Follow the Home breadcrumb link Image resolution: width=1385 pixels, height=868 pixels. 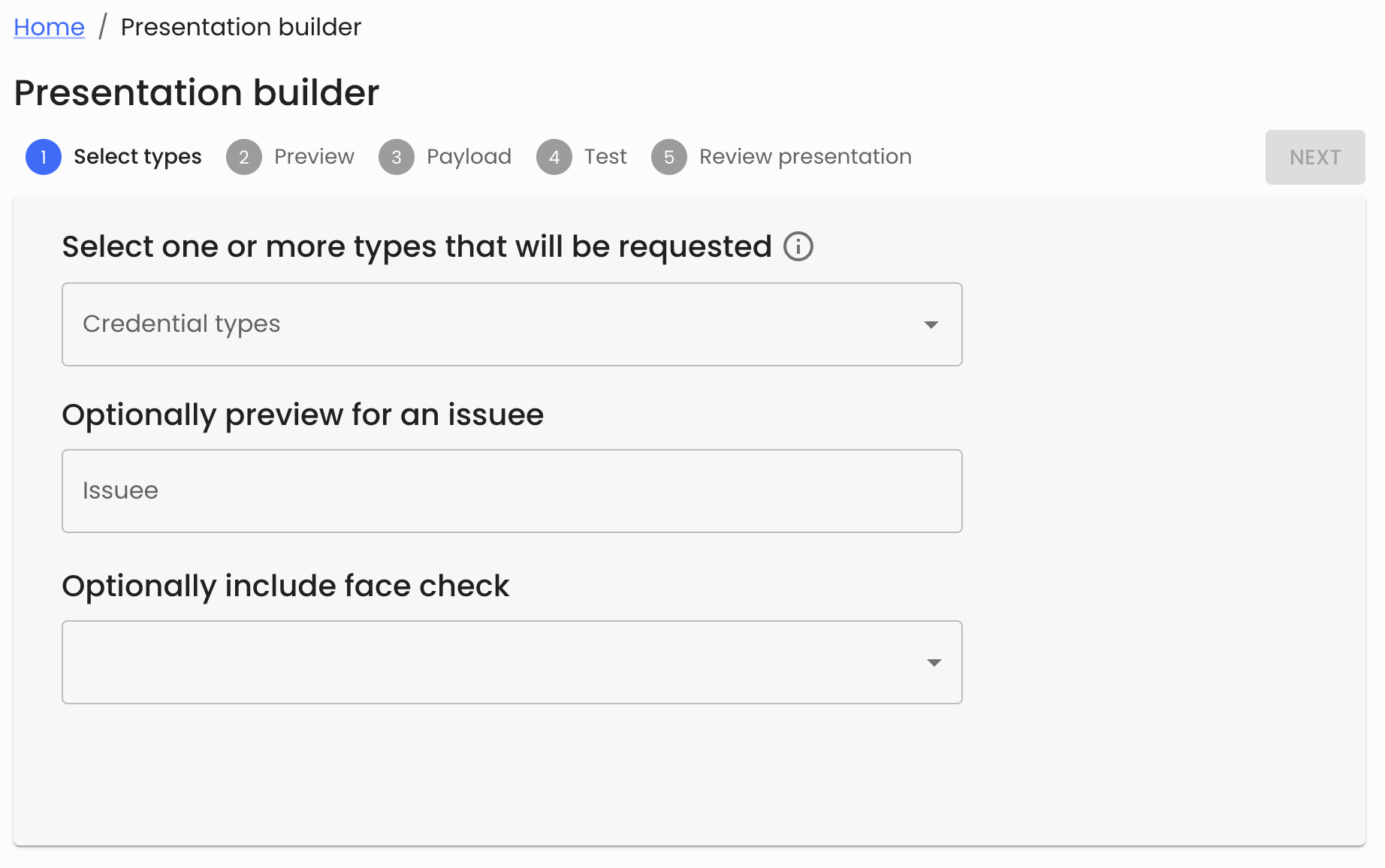point(49,26)
